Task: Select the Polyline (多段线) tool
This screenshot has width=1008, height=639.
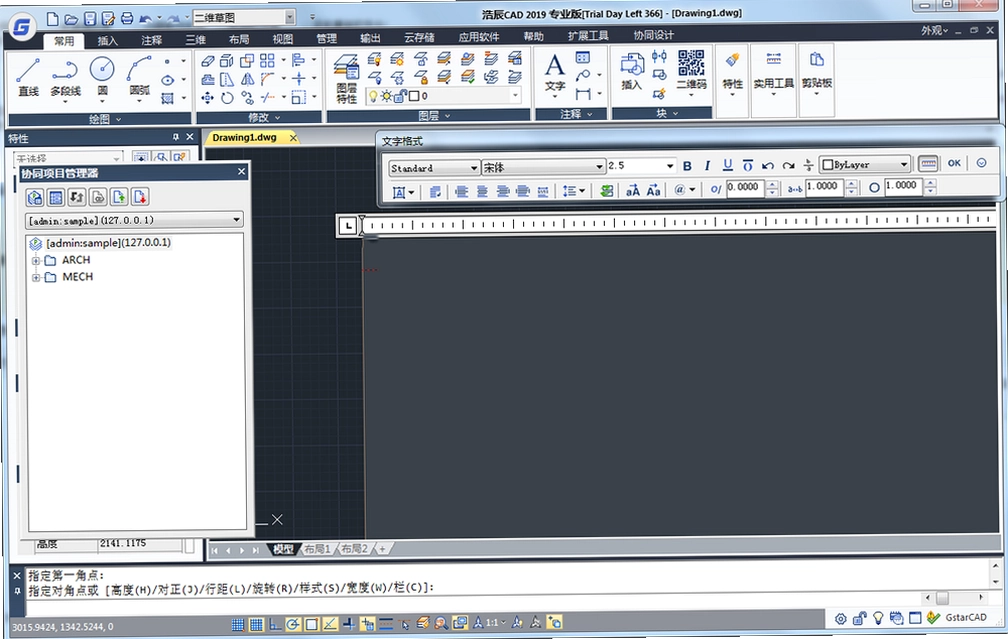Action: (x=65, y=77)
